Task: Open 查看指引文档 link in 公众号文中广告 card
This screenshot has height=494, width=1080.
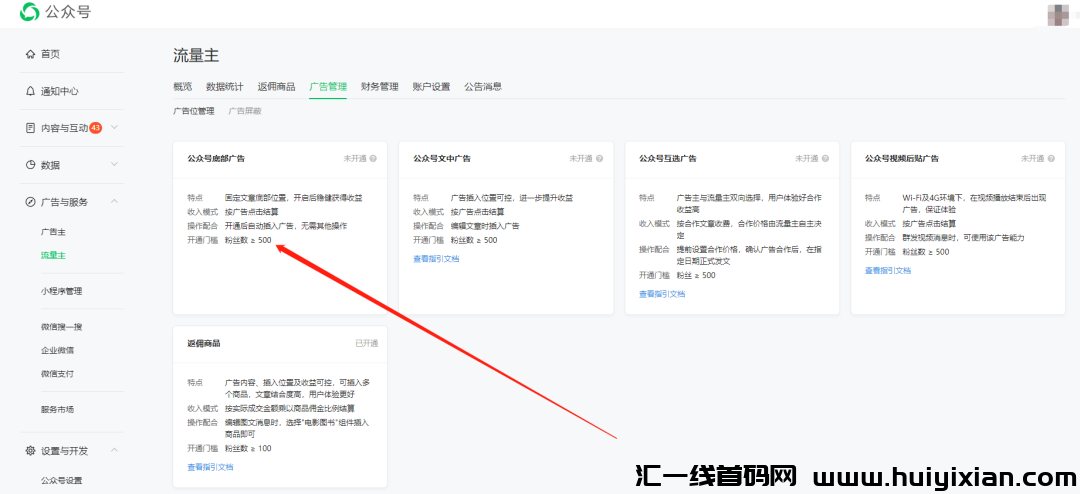Action: [x=436, y=258]
